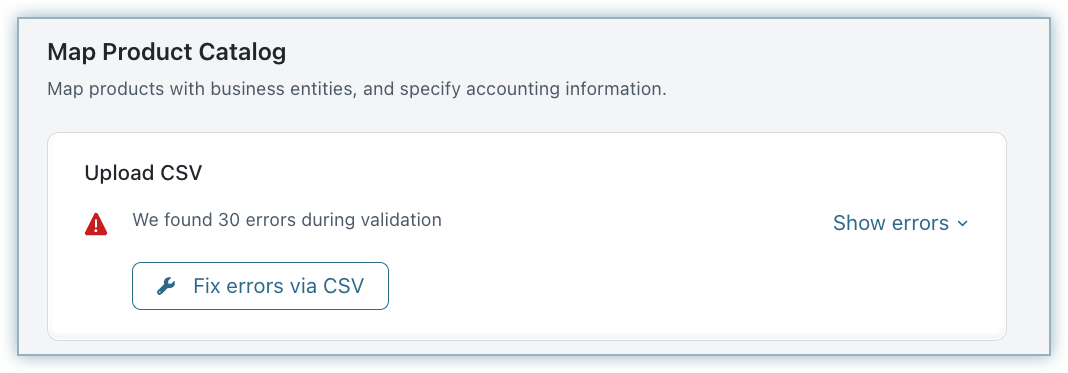The image size is (1068, 373).
Task: Click the red warning triangle icon
Action: click(x=96, y=223)
